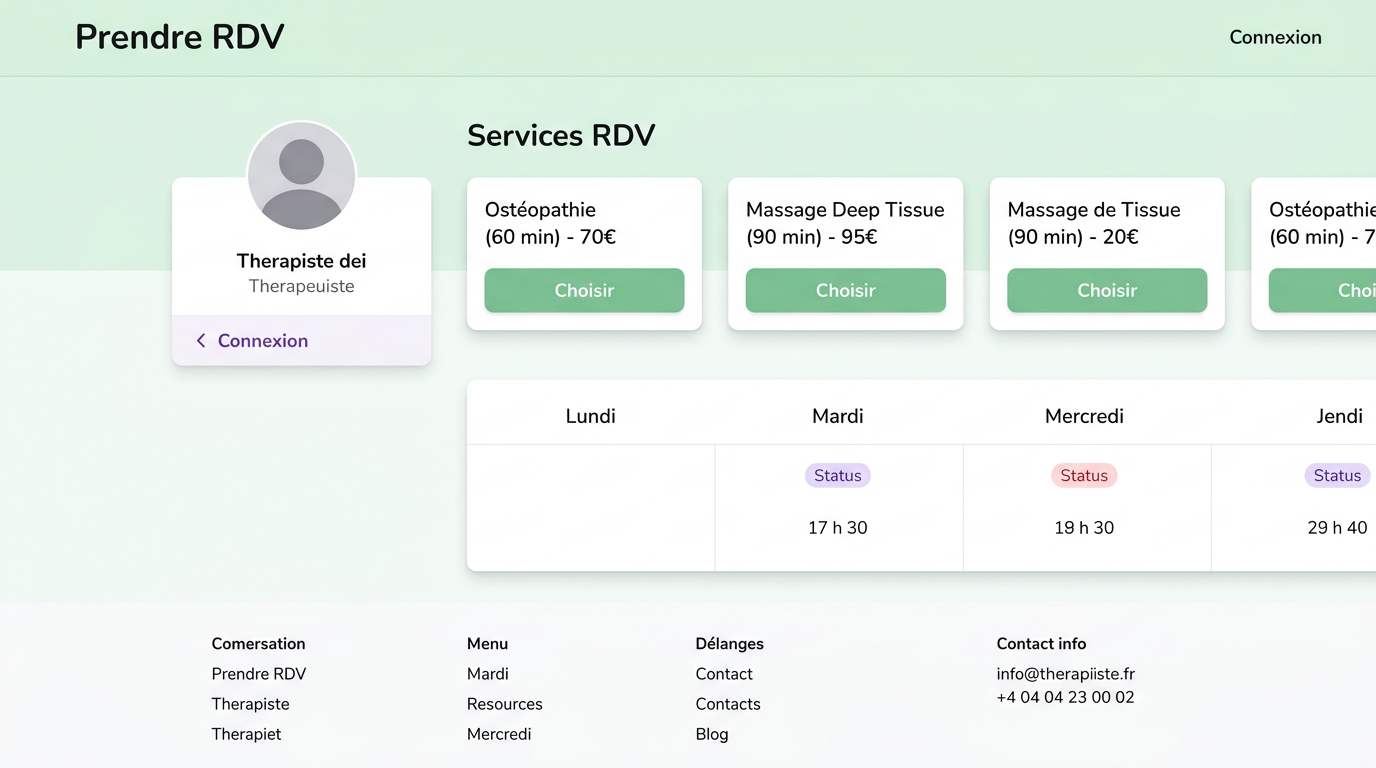Viewport: 1376px width, 768px height.
Task: Click the Therapeuiste subtitle on profile card
Action: [301, 286]
